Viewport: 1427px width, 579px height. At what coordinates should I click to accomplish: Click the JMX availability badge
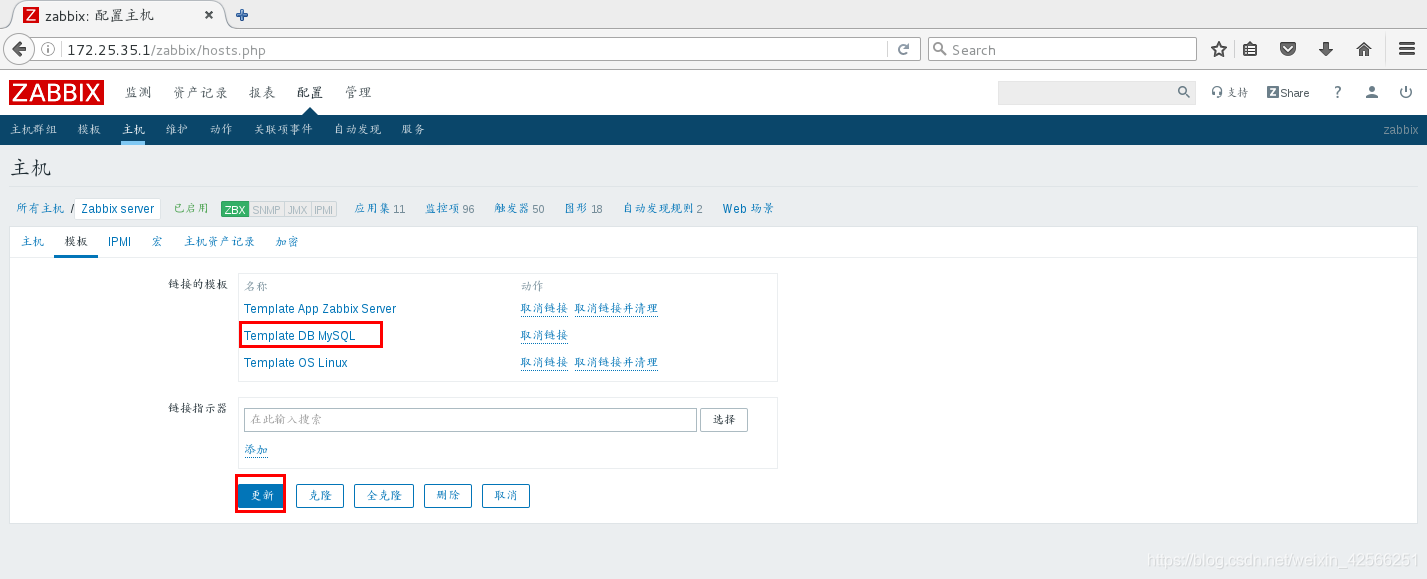click(x=297, y=209)
